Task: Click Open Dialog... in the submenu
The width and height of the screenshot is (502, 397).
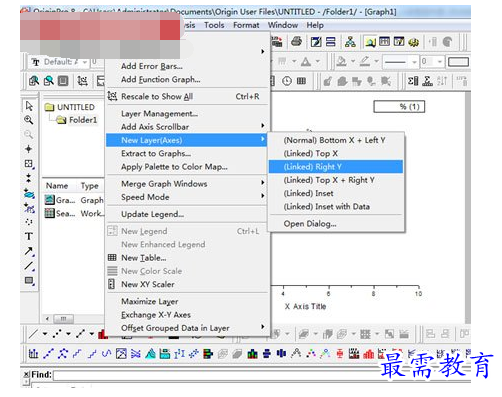Action: (x=336, y=224)
